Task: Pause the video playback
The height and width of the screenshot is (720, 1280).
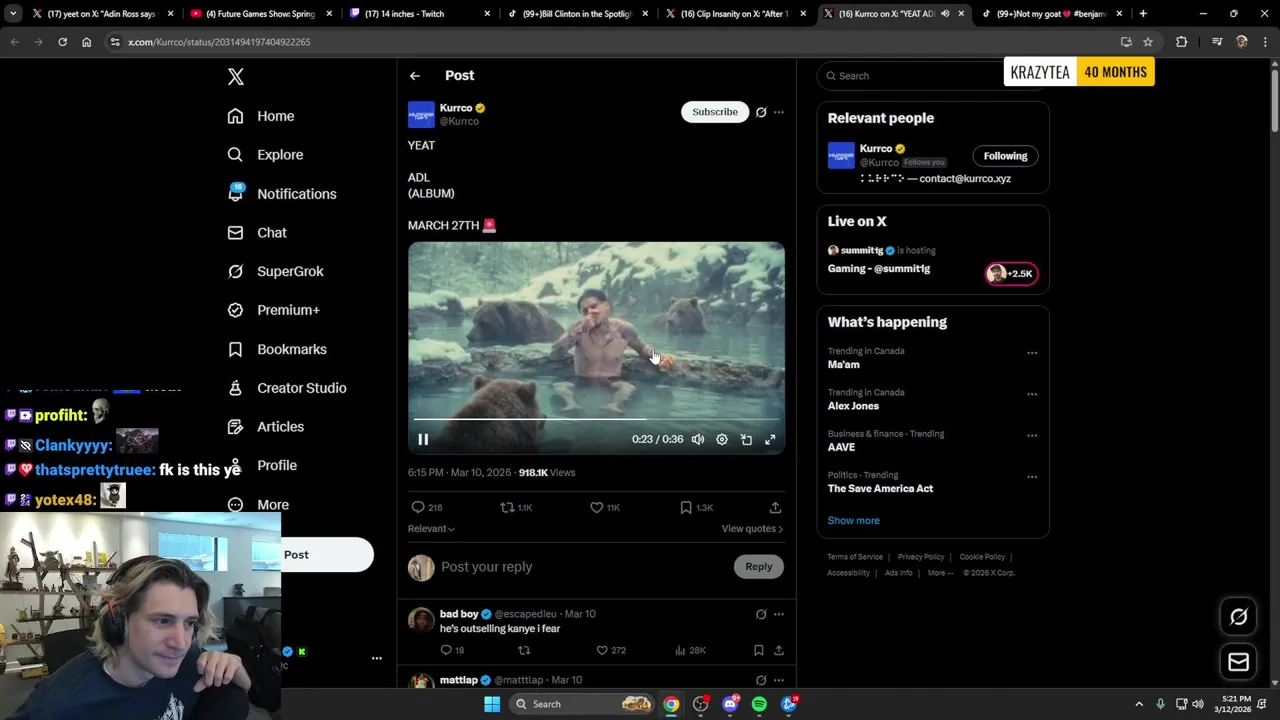Action: tap(423, 439)
